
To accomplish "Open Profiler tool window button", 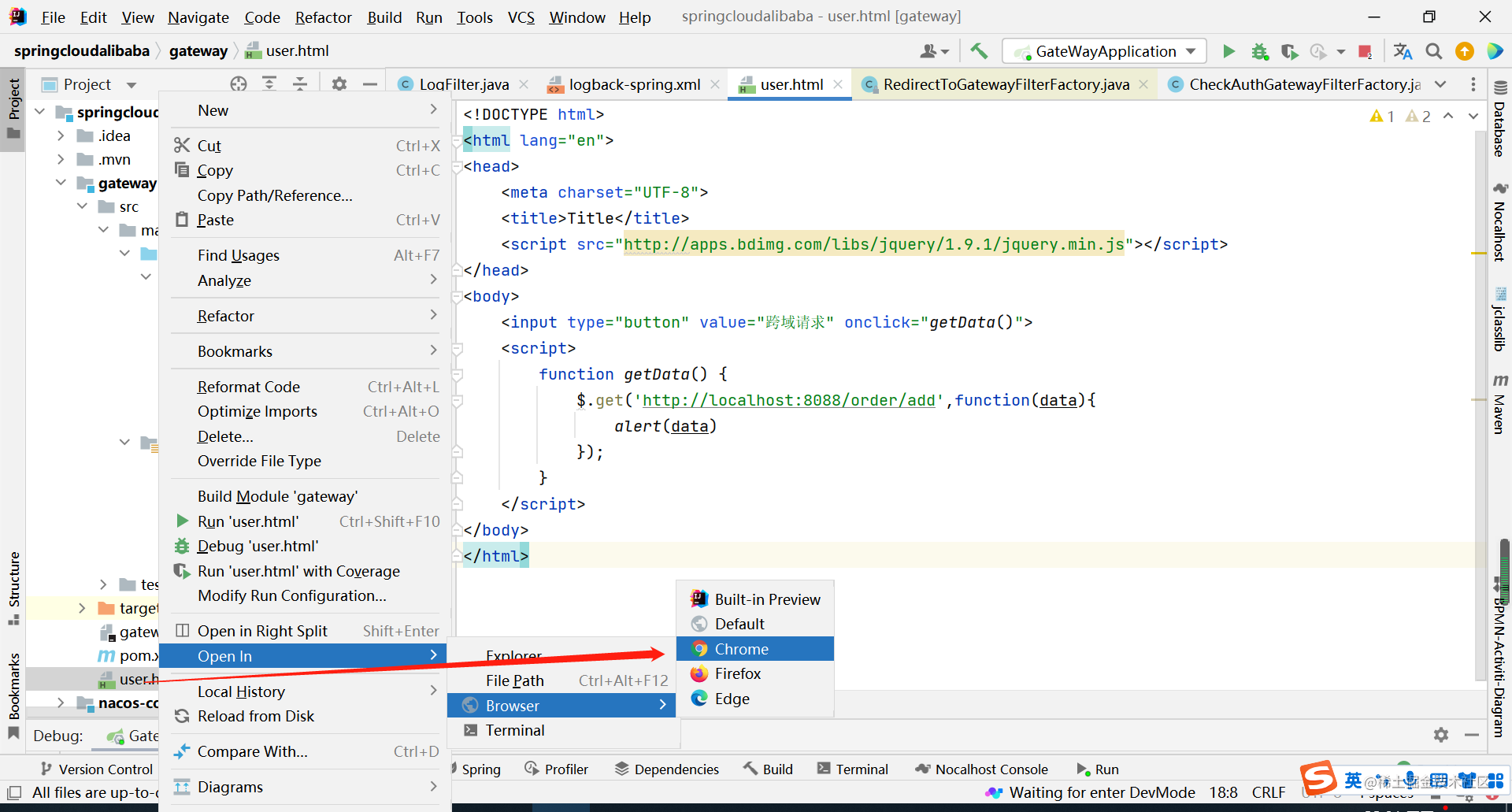I will [557, 769].
